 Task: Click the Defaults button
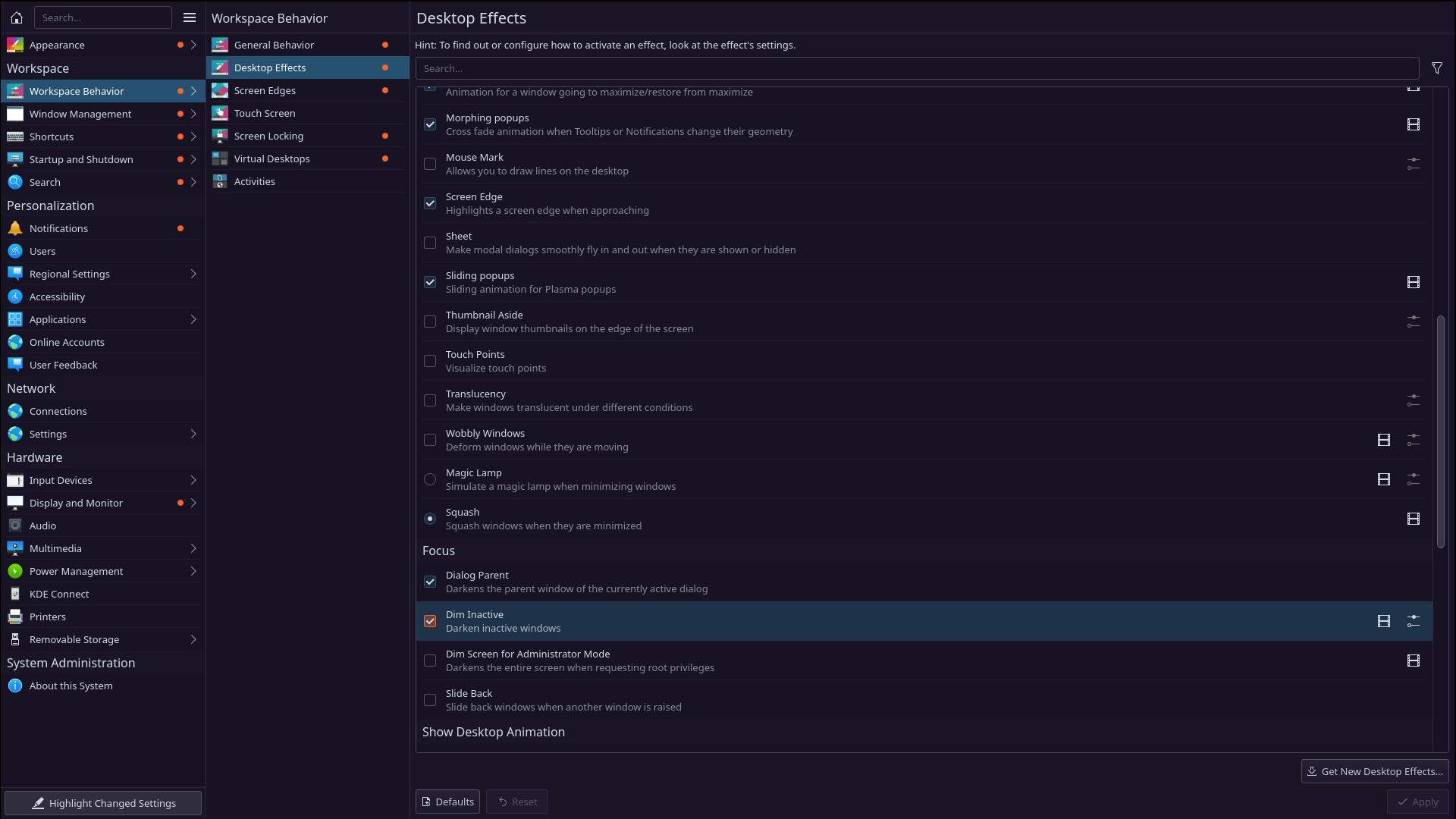click(x=447, y=802)
